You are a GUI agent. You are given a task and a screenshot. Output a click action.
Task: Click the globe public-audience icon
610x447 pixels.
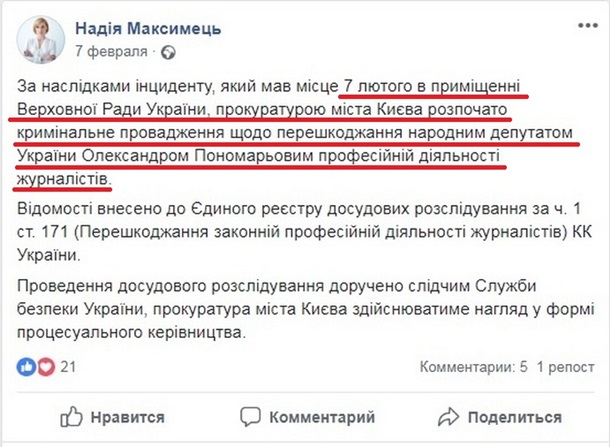[167, 51]
